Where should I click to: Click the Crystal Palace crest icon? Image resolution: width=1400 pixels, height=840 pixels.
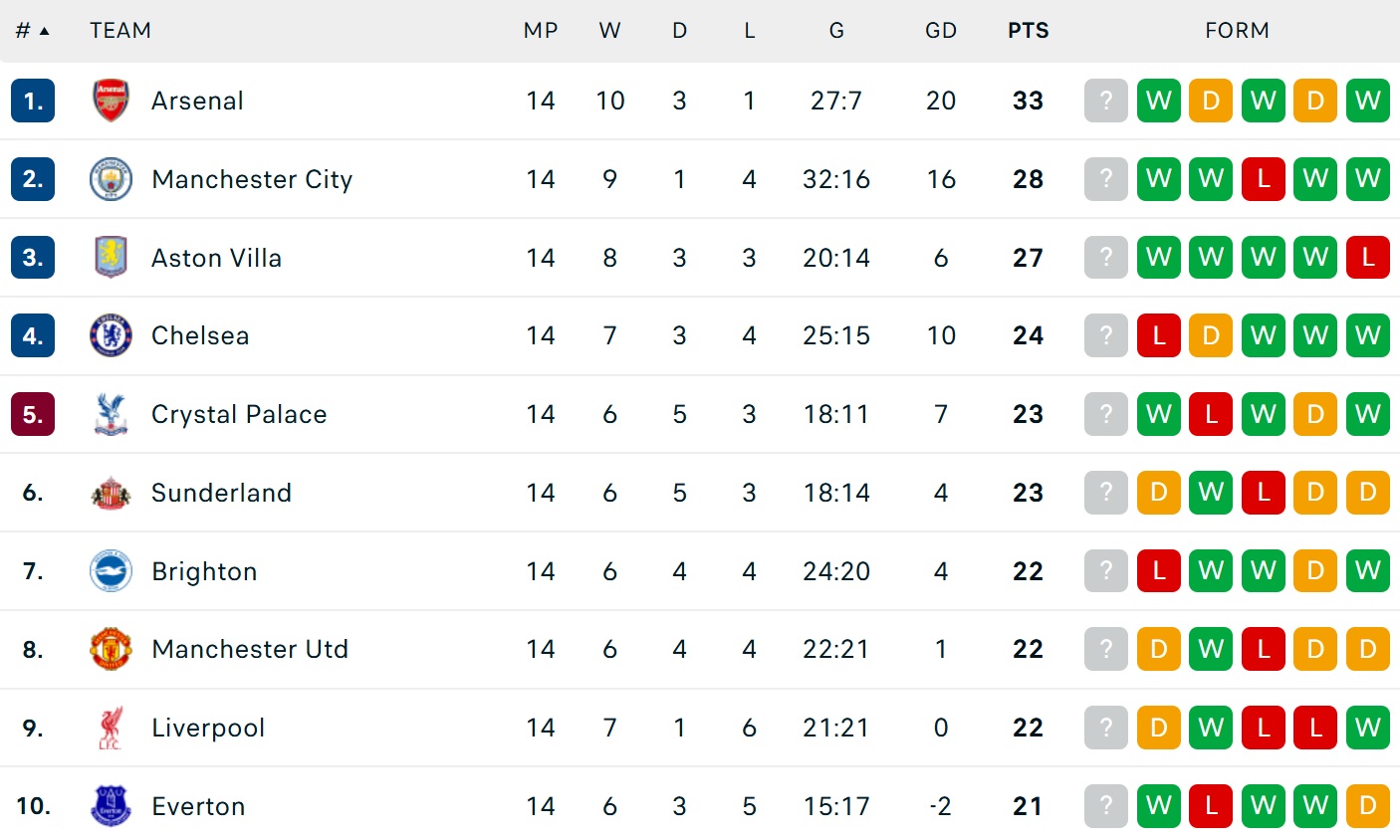111,414
